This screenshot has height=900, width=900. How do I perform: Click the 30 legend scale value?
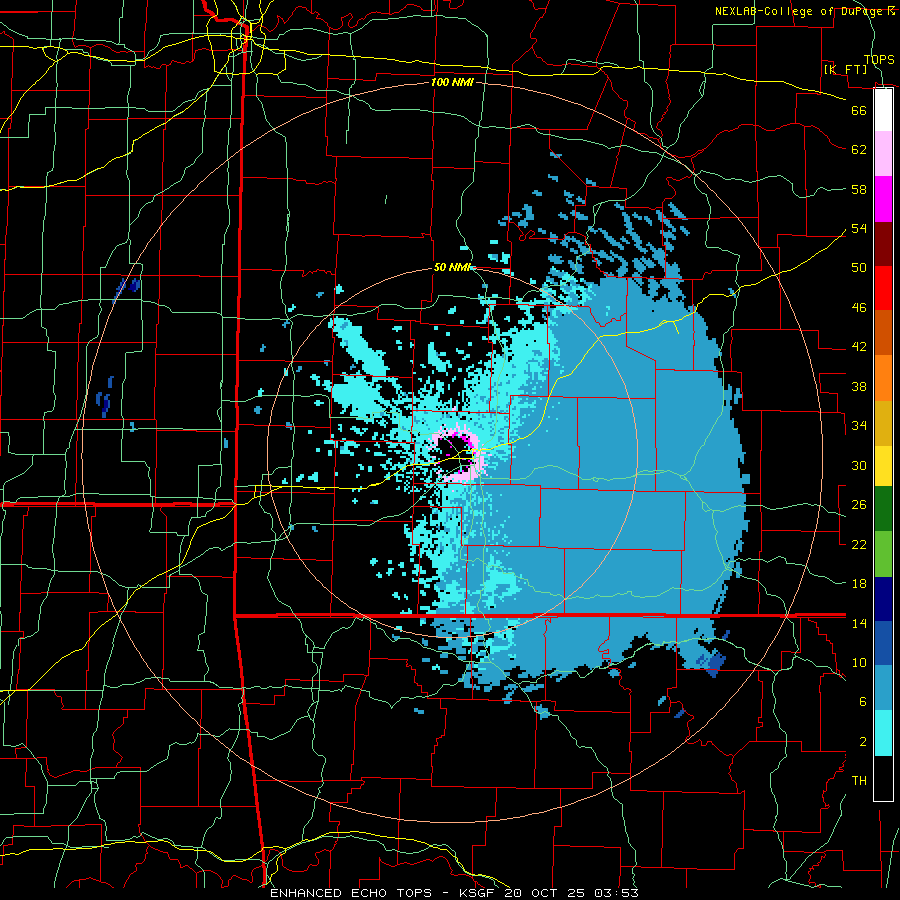859,465
